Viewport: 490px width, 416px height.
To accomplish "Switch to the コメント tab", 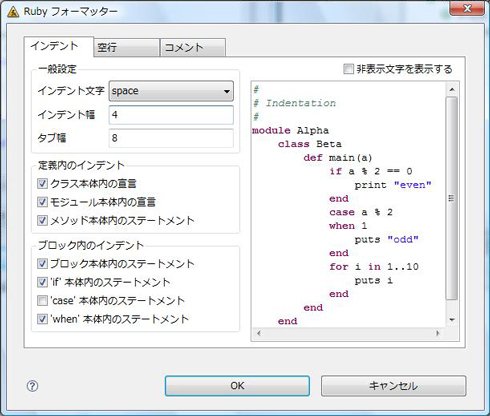I will [x=193, y=47].
